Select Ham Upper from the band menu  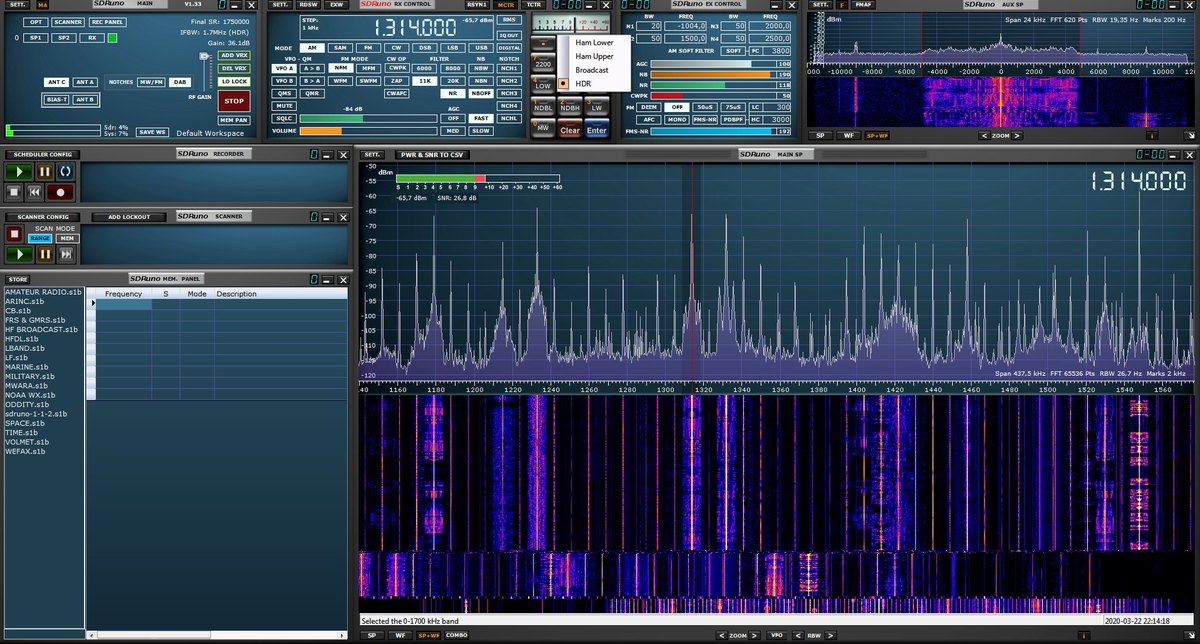point(594,57)
